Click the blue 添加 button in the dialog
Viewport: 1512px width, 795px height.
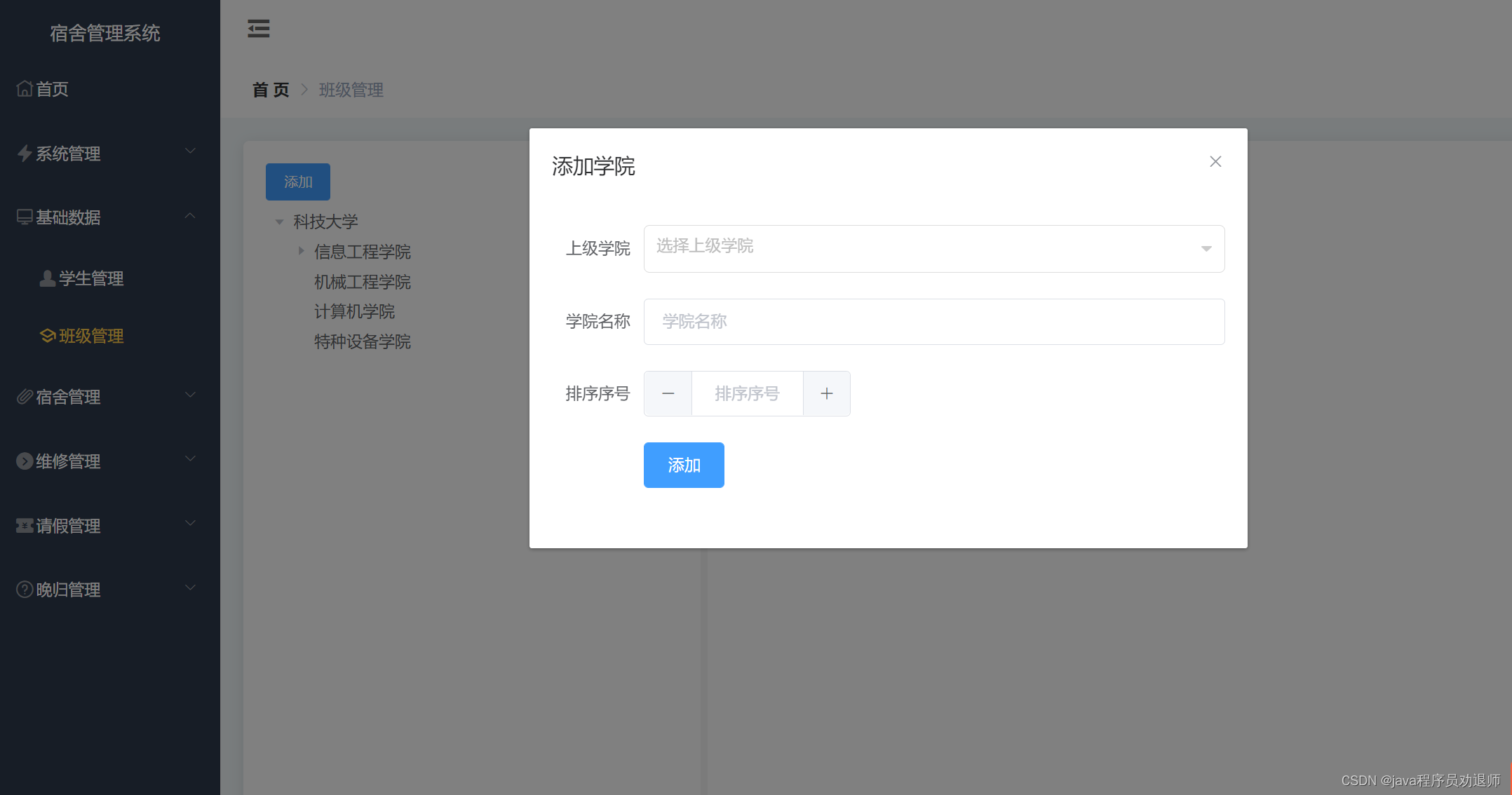(x=683, y=465)
